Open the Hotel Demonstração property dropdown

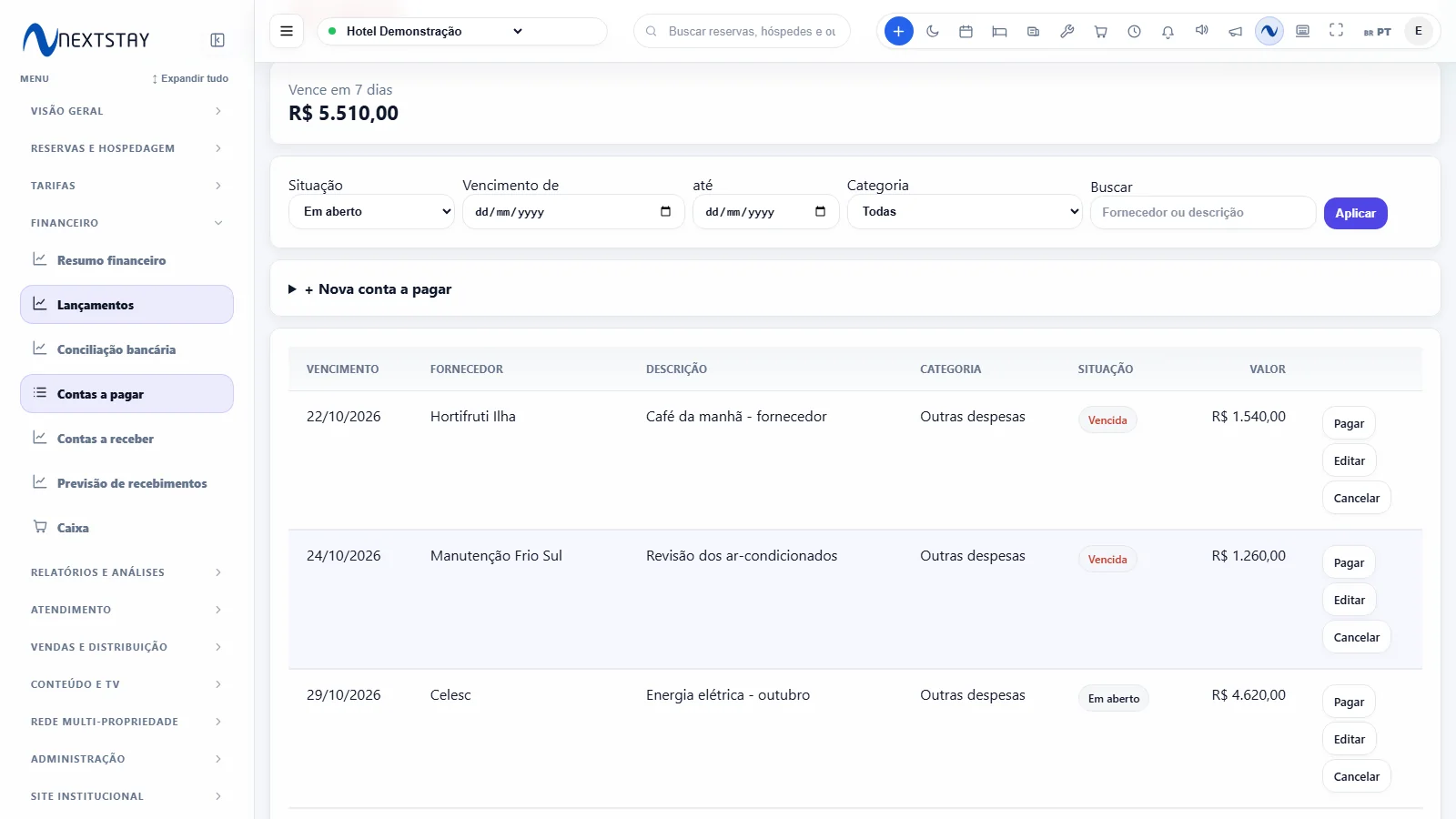[462, 31]
